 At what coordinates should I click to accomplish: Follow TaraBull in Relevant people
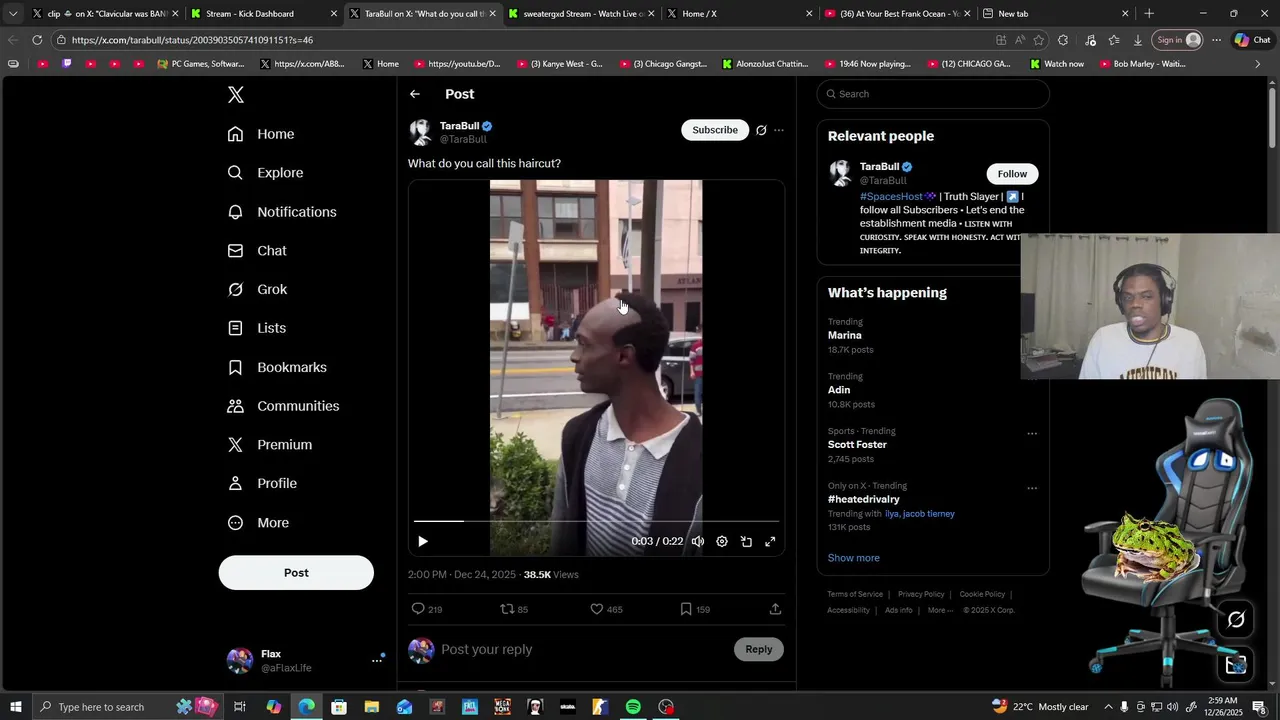1012,174
